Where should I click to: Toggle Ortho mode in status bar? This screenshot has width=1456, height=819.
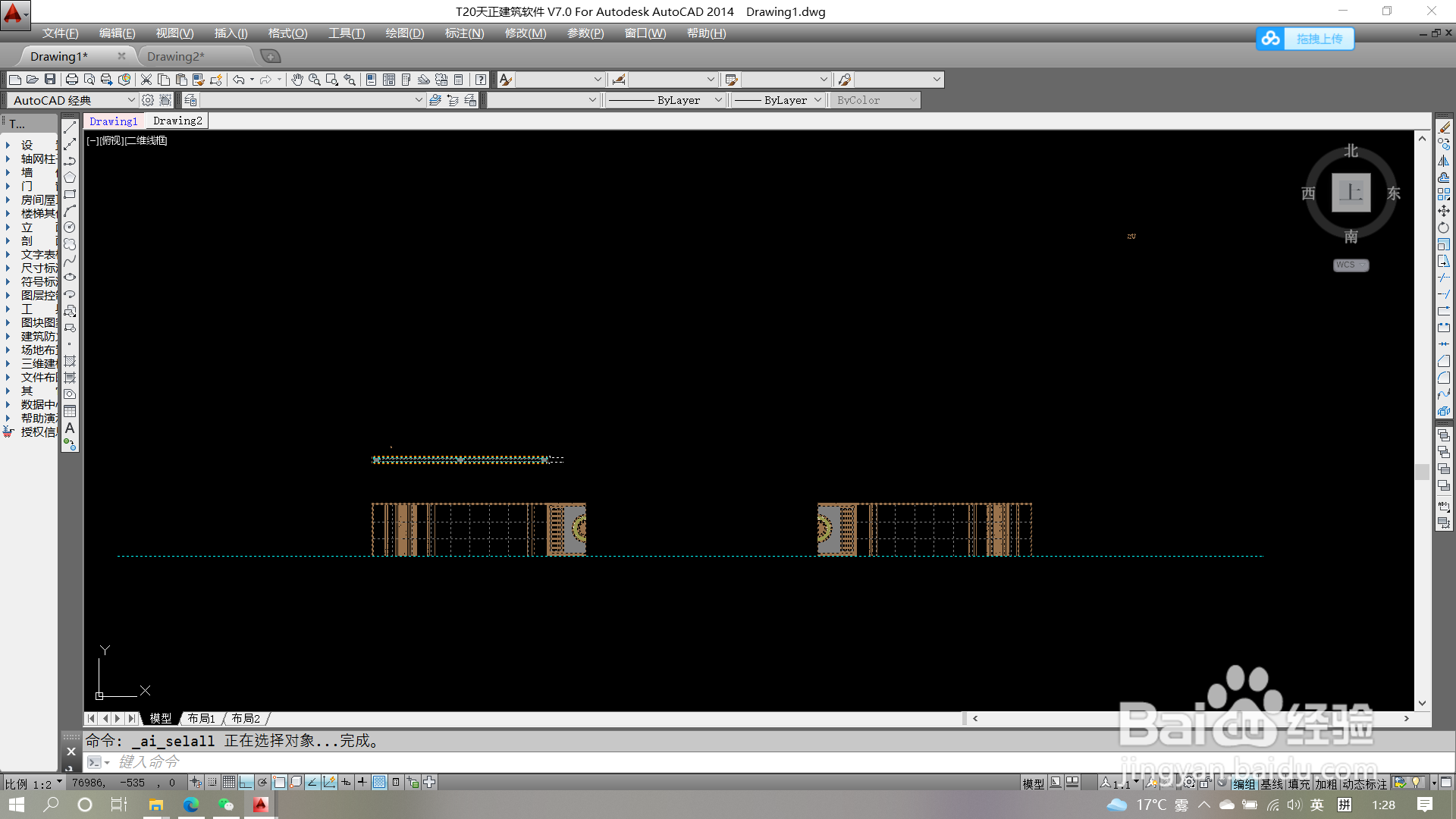(246, 783)
